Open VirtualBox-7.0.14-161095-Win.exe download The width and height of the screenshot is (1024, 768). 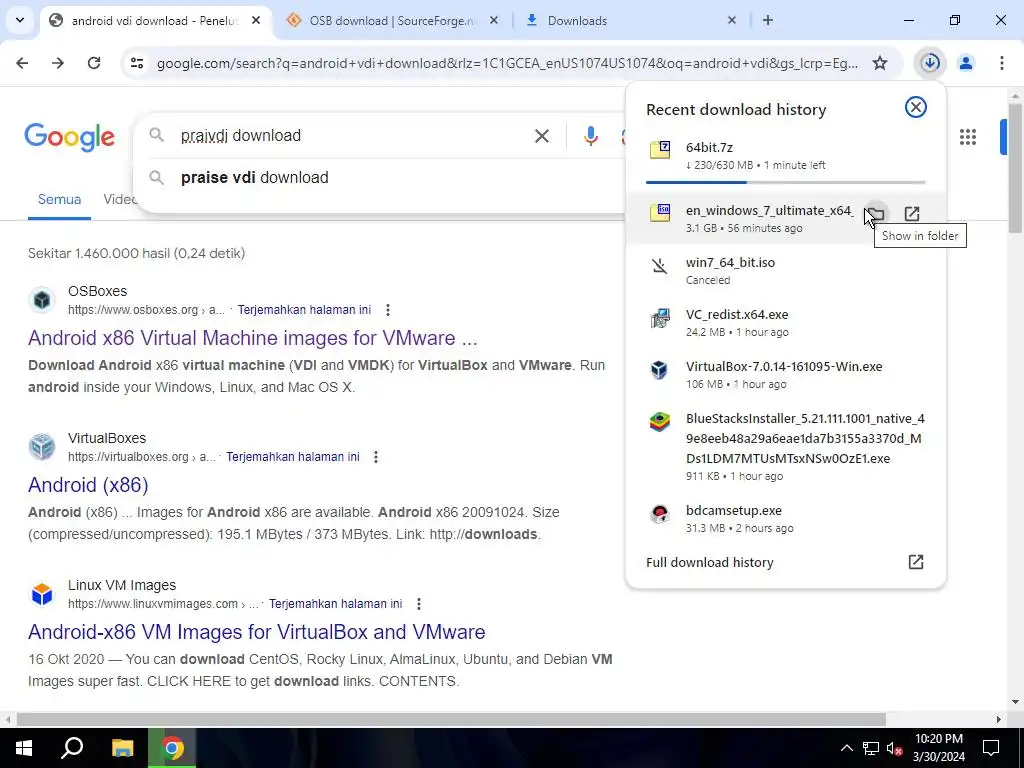(x=786, y=375)
